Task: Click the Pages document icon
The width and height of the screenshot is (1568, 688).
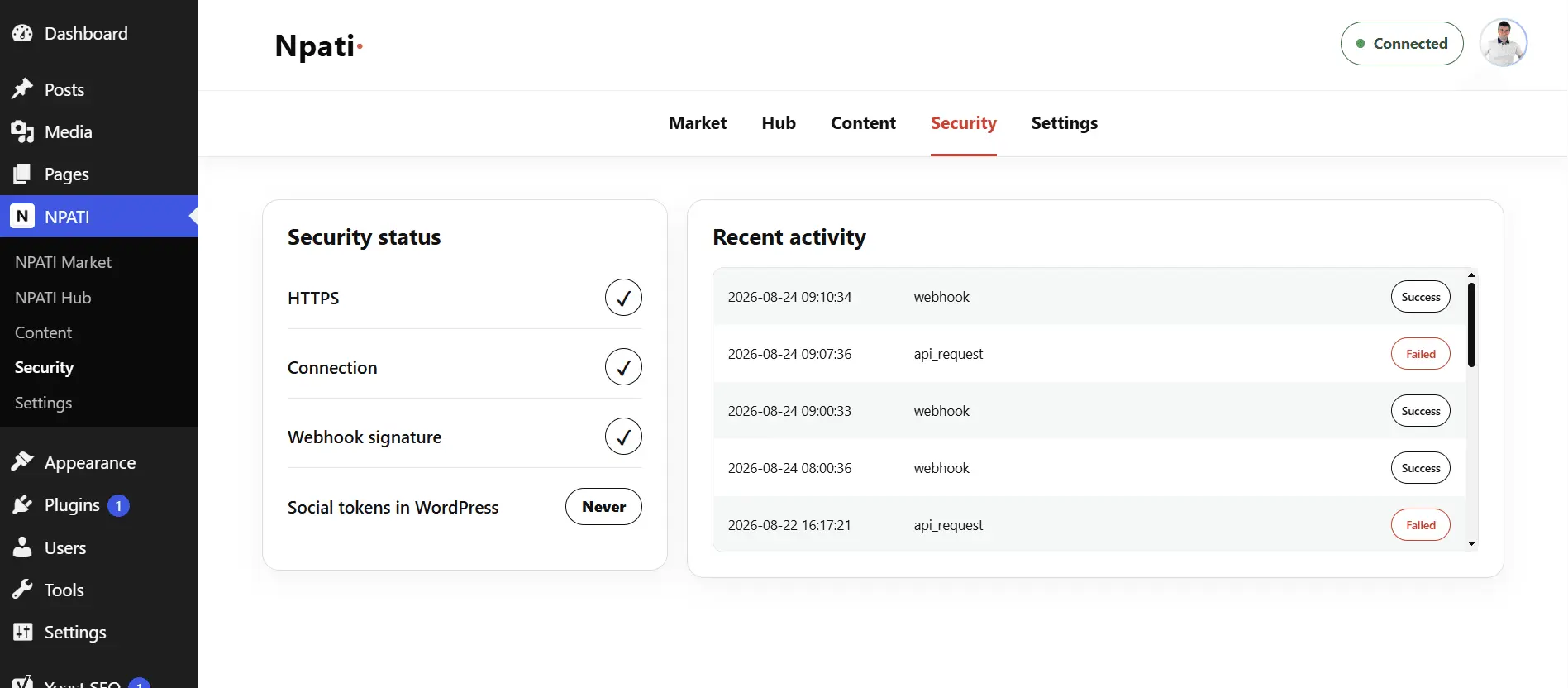Action: 22,174
